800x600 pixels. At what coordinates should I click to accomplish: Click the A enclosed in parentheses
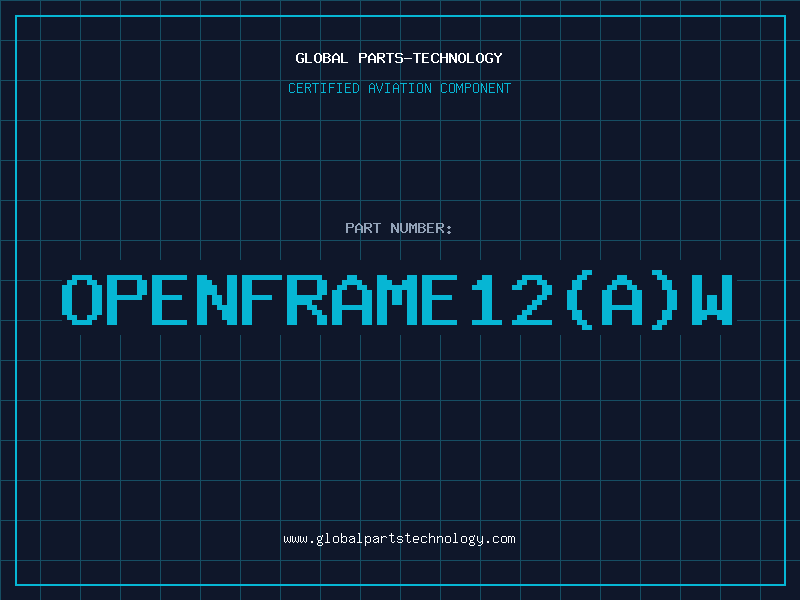(622, 299)
